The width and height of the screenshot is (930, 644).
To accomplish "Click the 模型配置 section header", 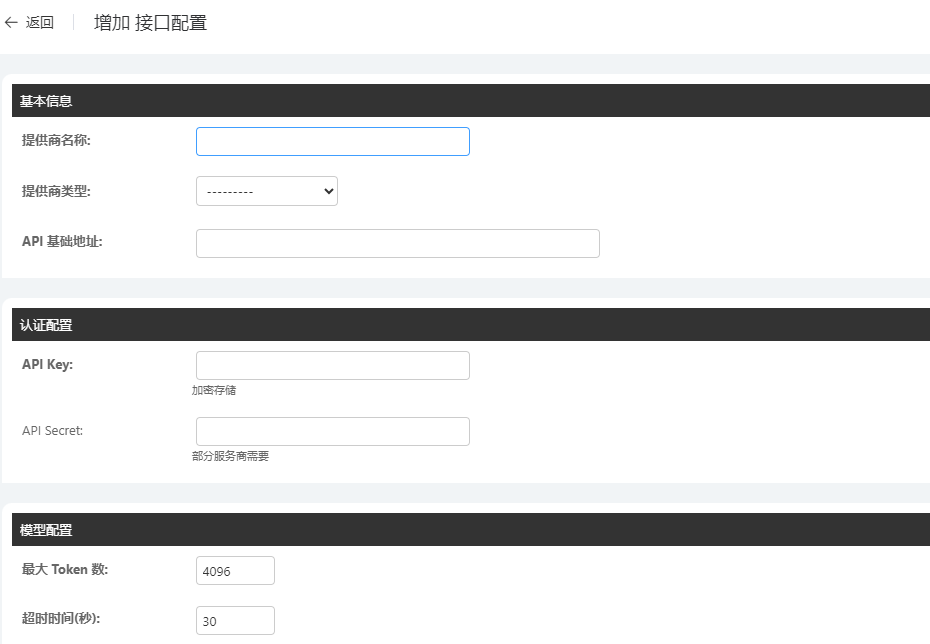I will point(46,530).
